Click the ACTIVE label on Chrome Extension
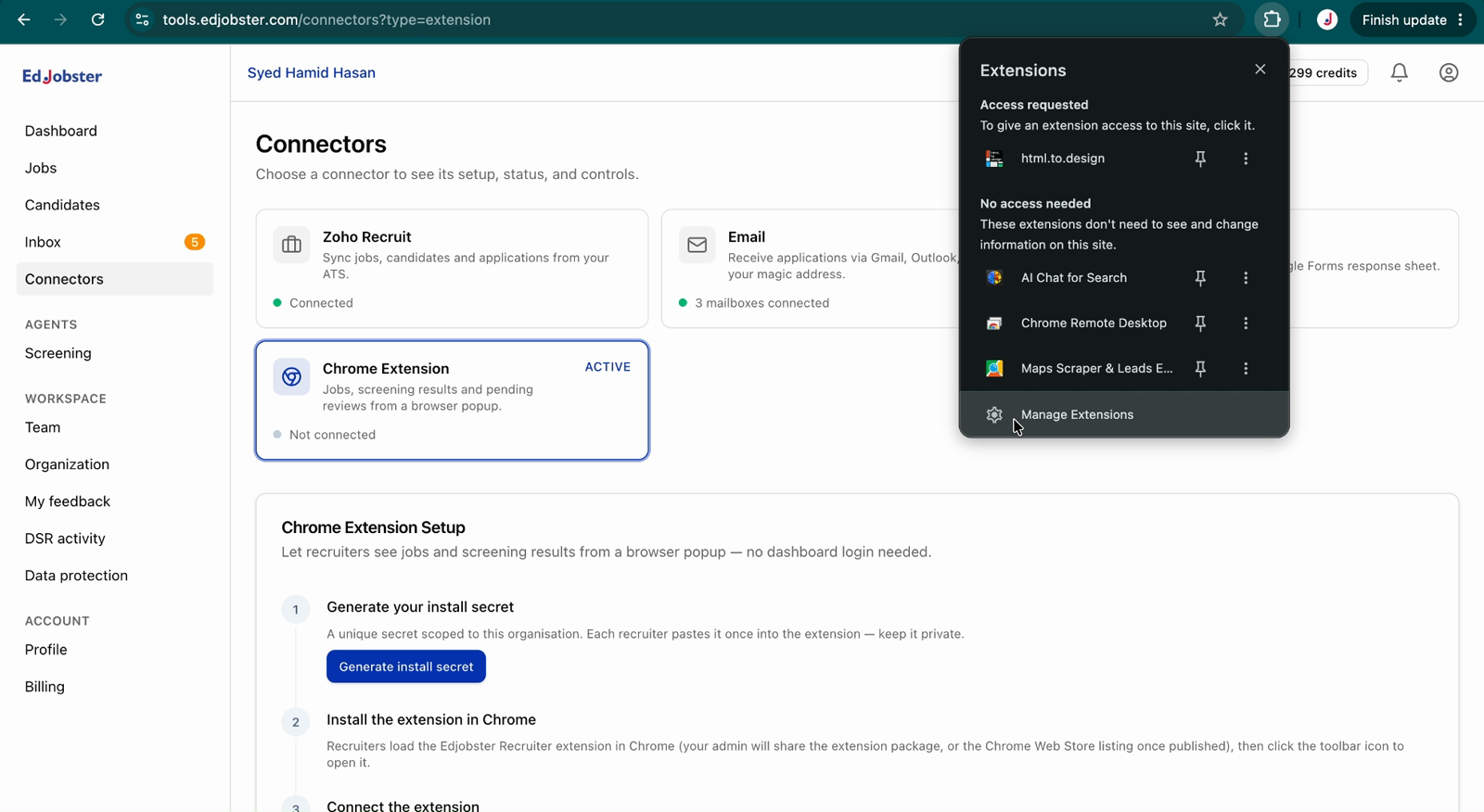 coord(608,367)
